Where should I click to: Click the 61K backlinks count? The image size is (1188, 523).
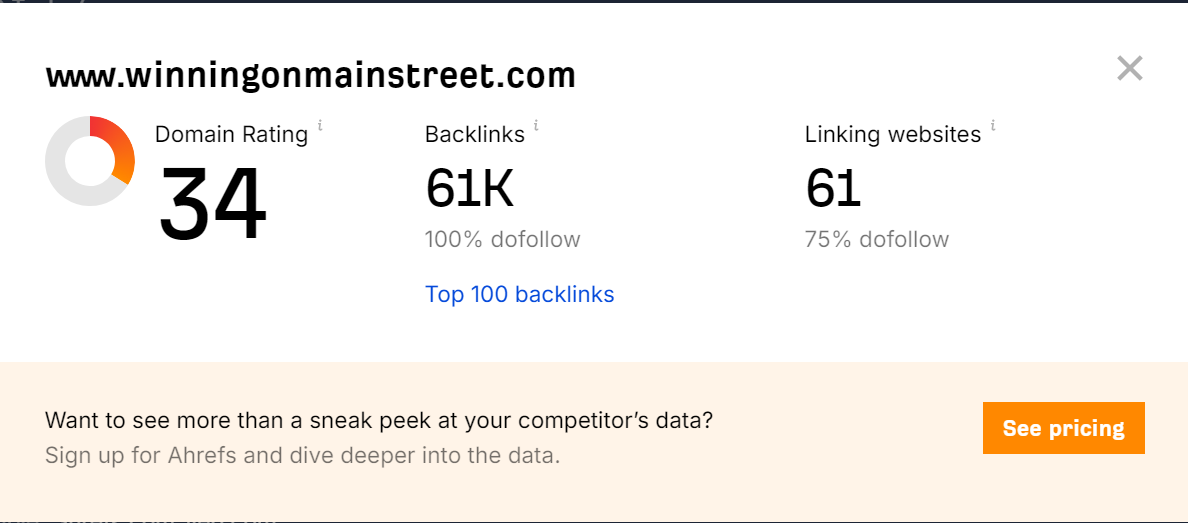469,187
